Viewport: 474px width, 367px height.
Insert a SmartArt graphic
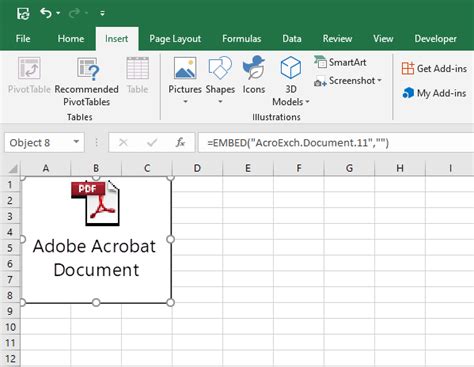tap(340, 62)
